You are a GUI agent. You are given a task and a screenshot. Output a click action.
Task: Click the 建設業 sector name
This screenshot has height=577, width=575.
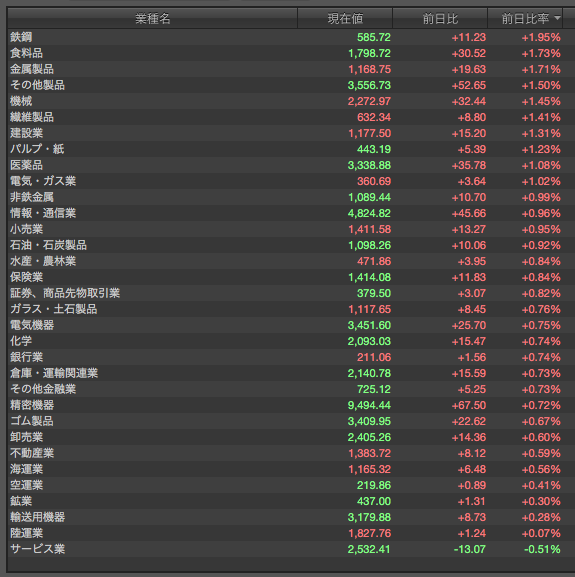pyautogui.click(x=26, y=133)
